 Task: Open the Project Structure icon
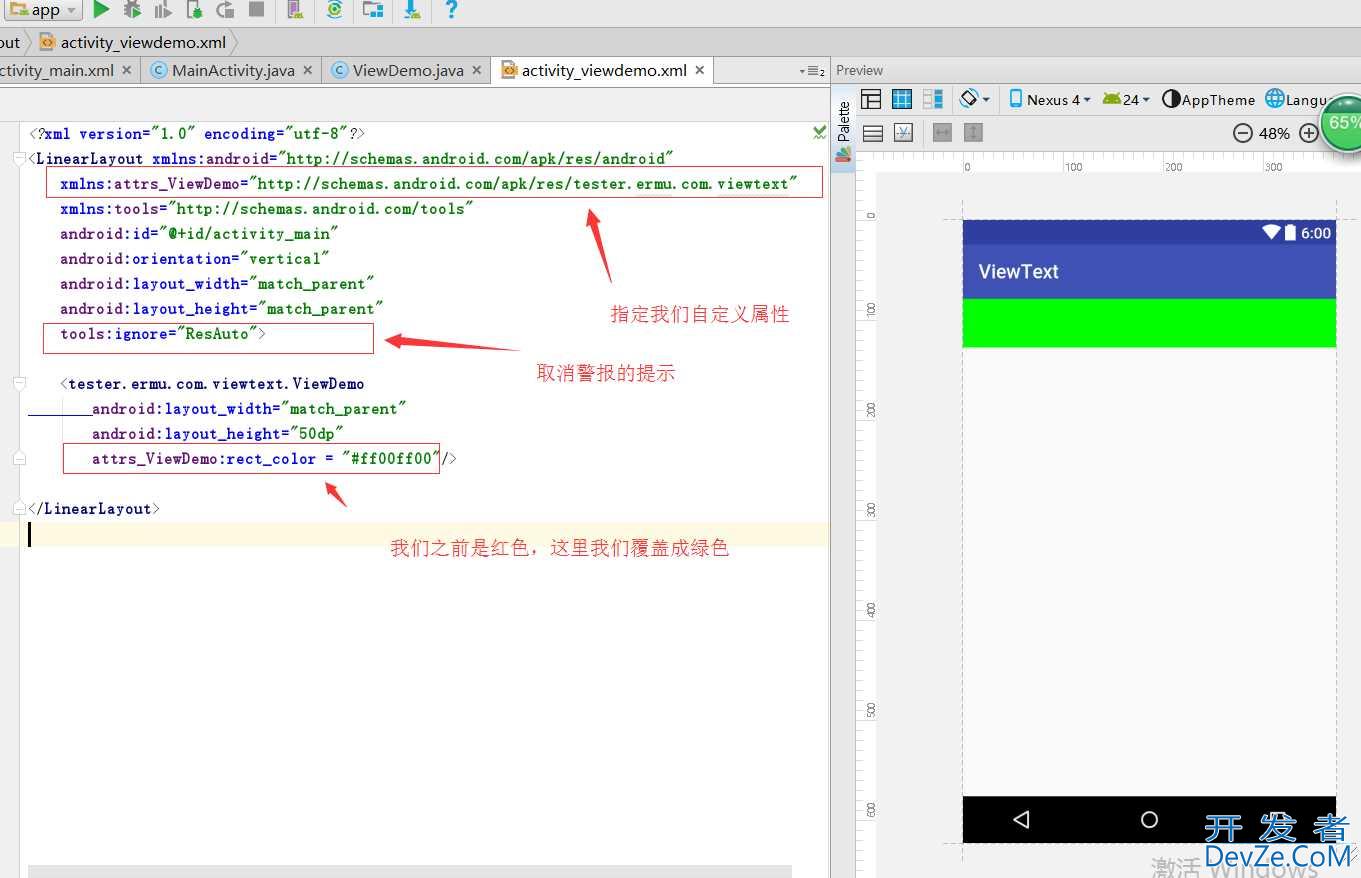pyautogui.click(x=373, y=10)
